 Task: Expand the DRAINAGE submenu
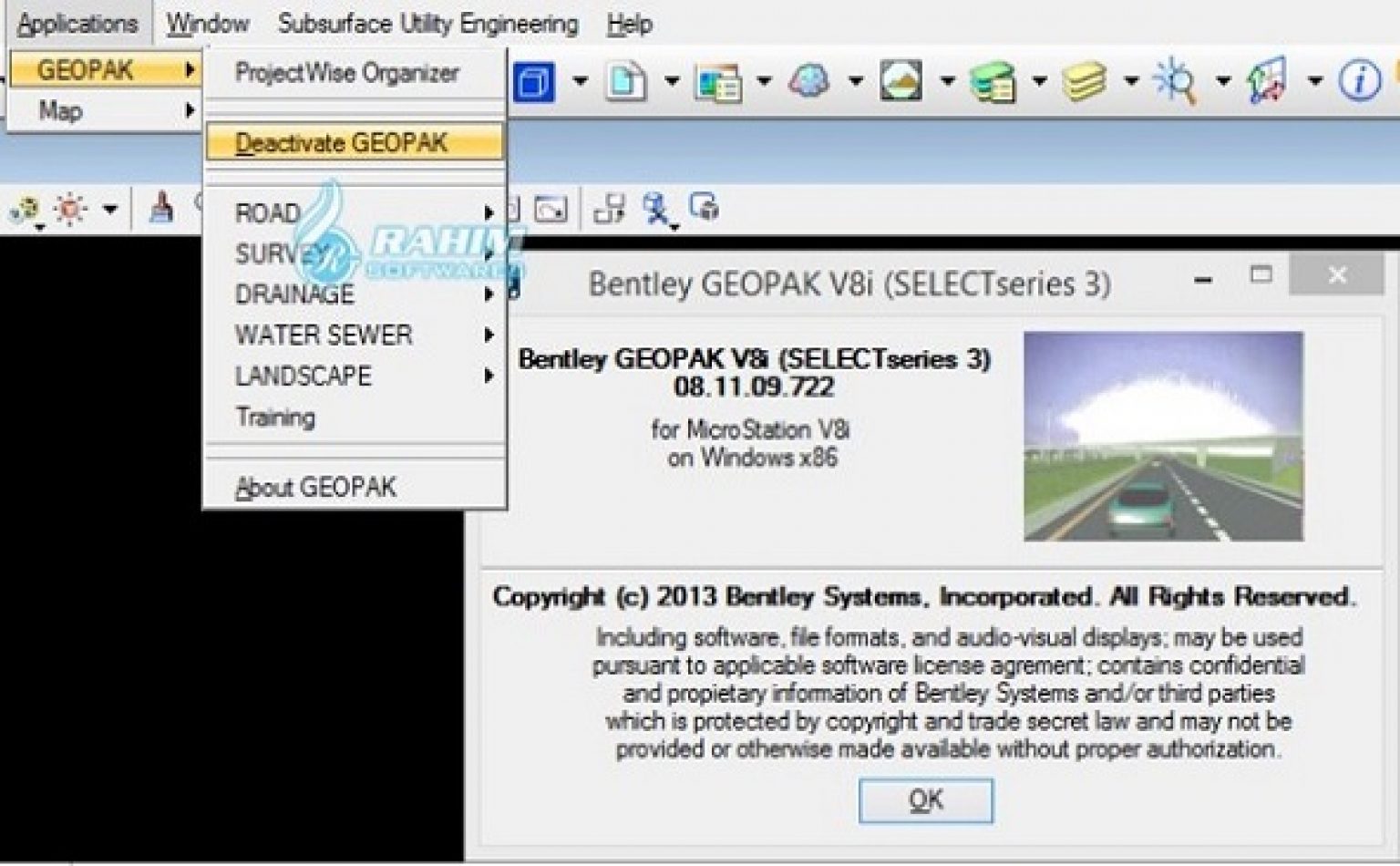click(355, 294)
